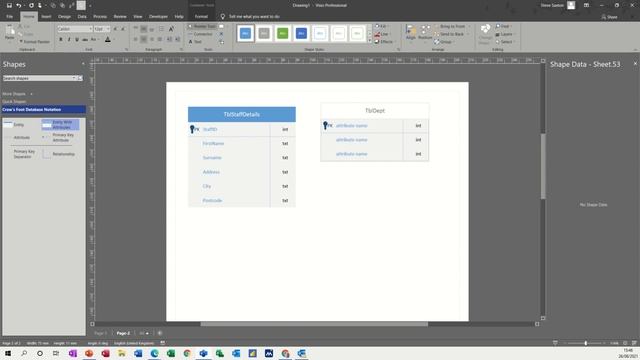Click the font color icon
Screen dimensions: 640x360
(108, 40)
